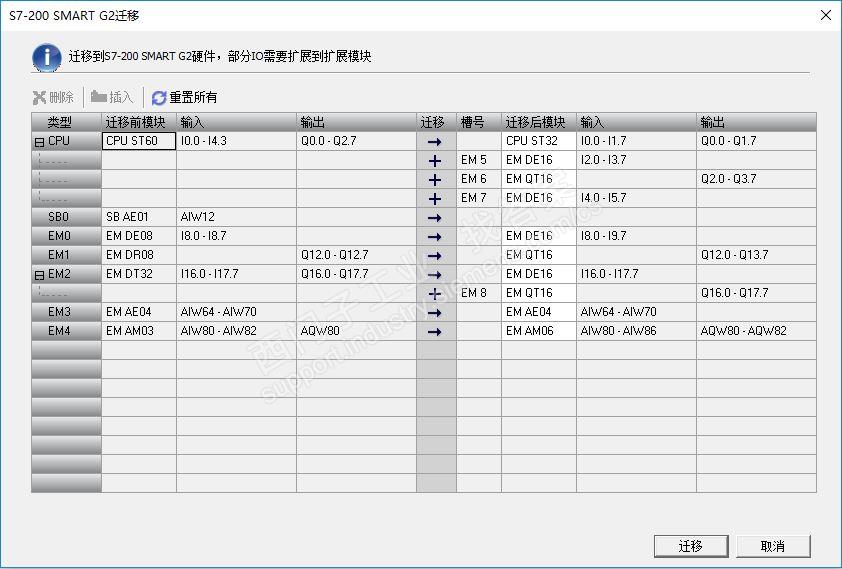
Task: Click the migration arrow in EM DE08 row
Action: click(435, 237)
